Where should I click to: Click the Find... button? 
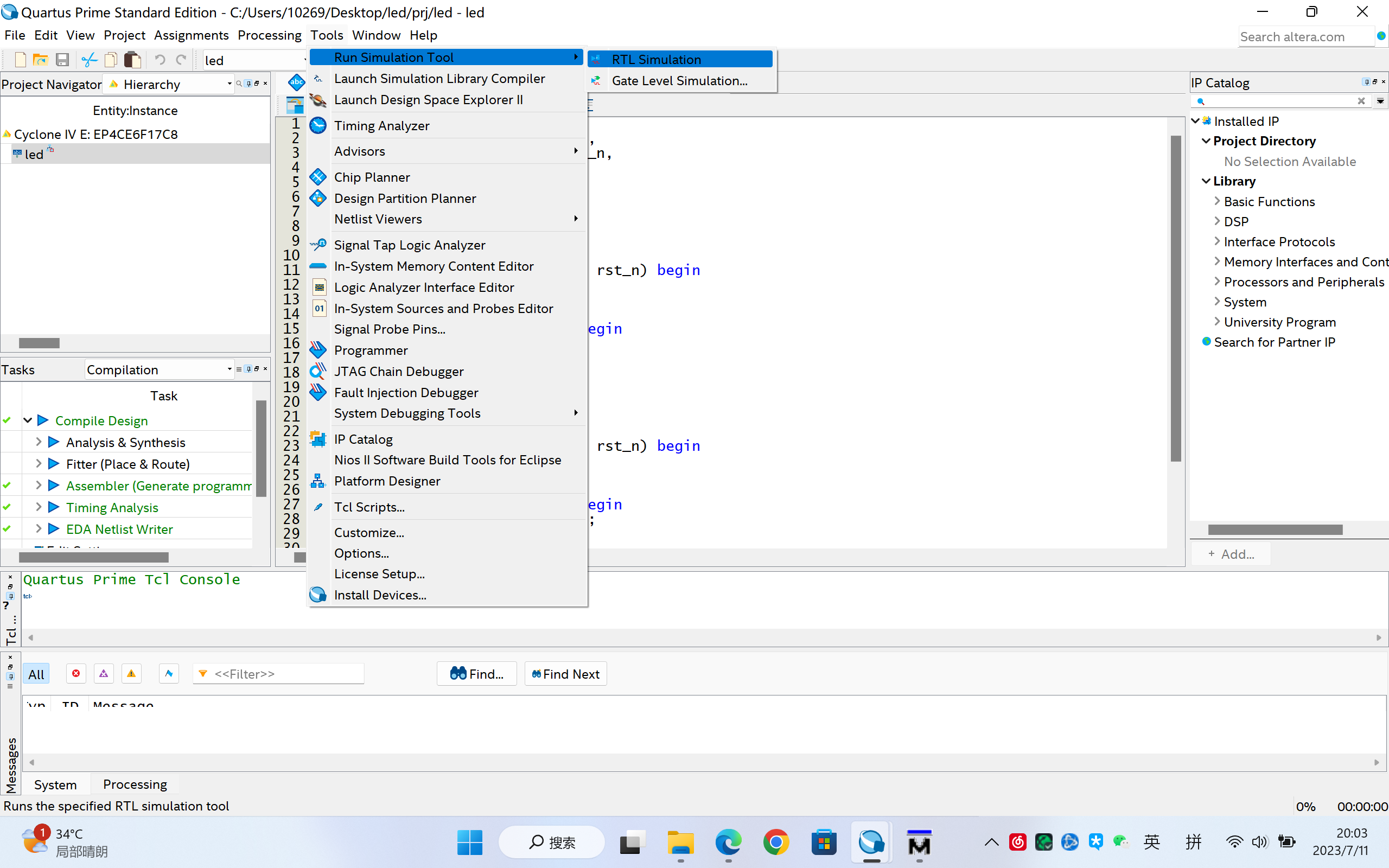point(476,673)
